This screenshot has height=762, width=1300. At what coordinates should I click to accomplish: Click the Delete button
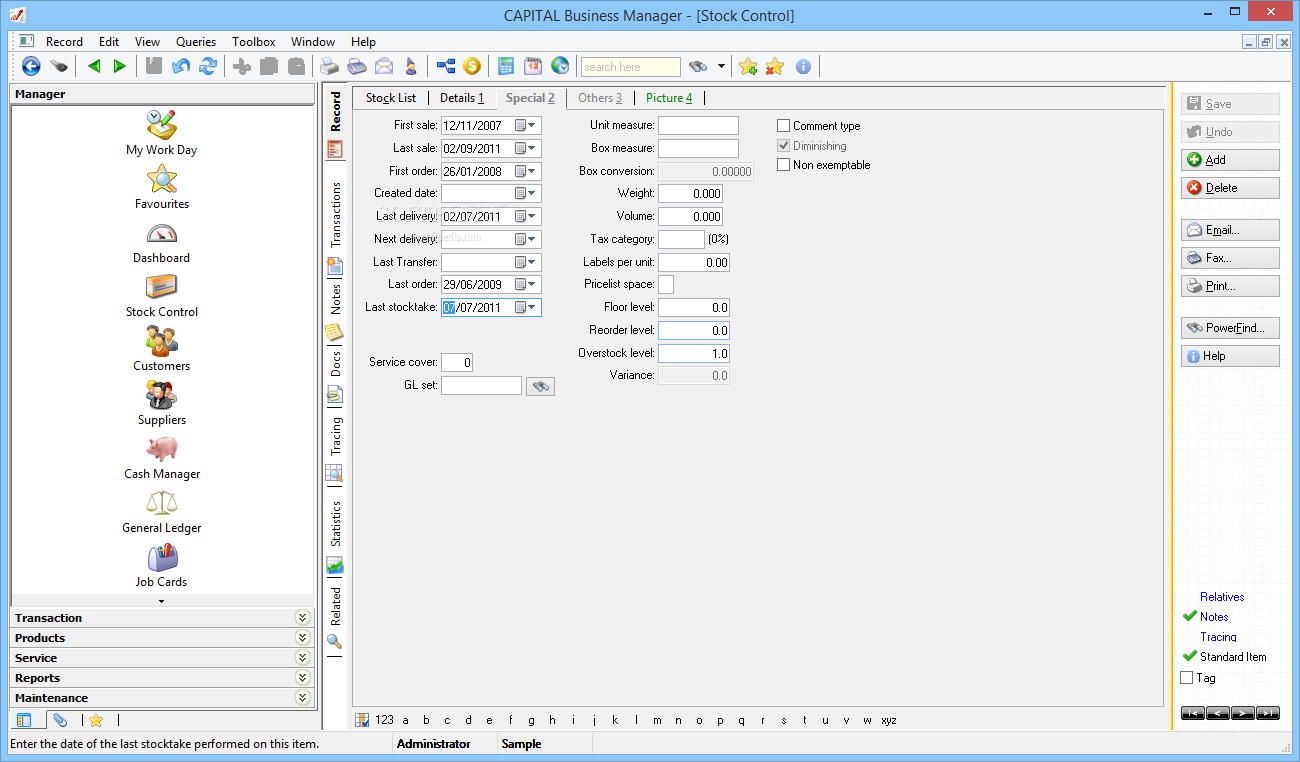(x=1230, y=188)
